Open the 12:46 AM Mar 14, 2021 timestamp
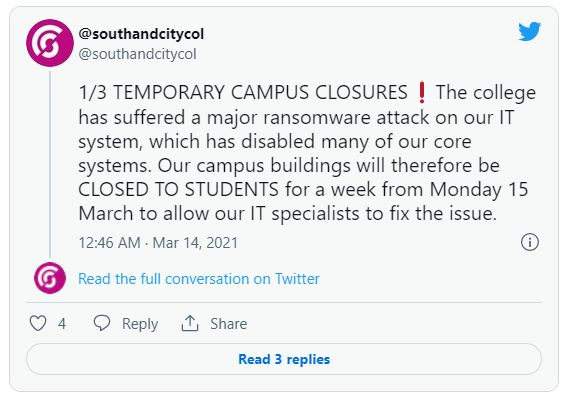This screenshot has height=398, width=564. pos(158,243)
